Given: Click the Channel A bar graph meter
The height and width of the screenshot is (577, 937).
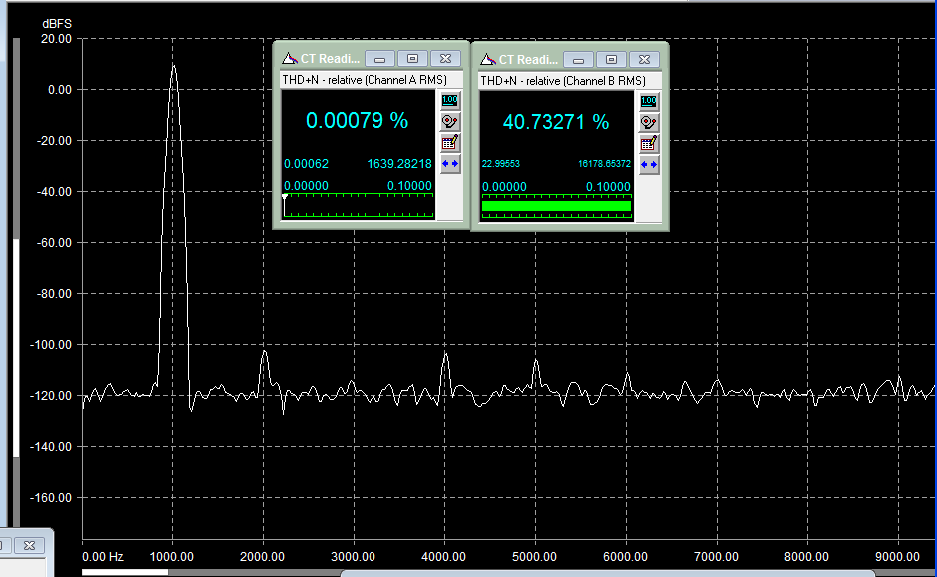Looking at the screenshot, I should coord(359,205).
